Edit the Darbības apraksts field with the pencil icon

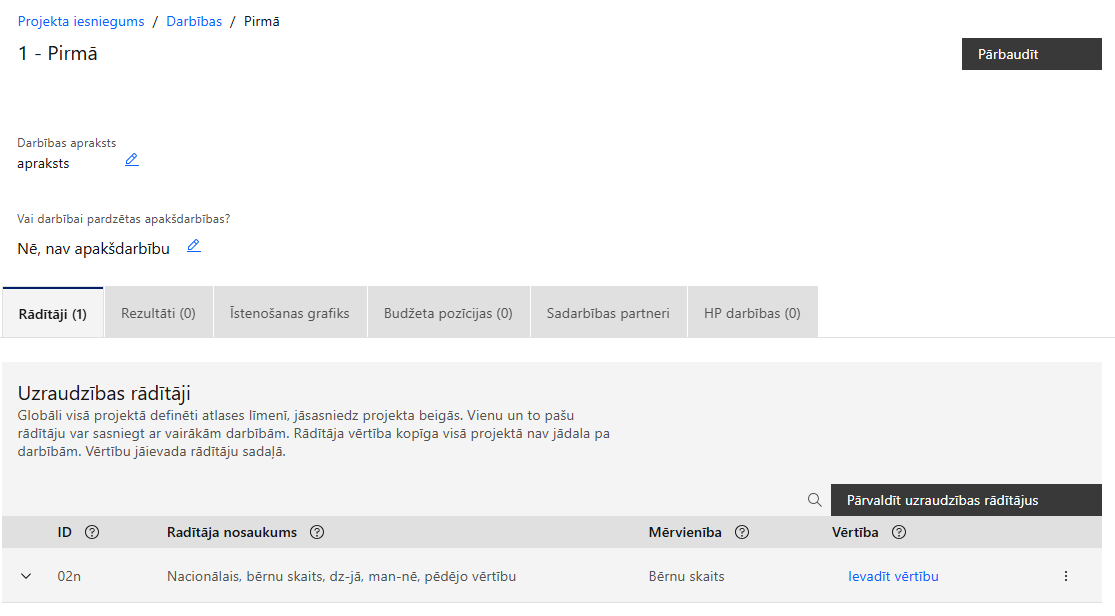point(132,160)
